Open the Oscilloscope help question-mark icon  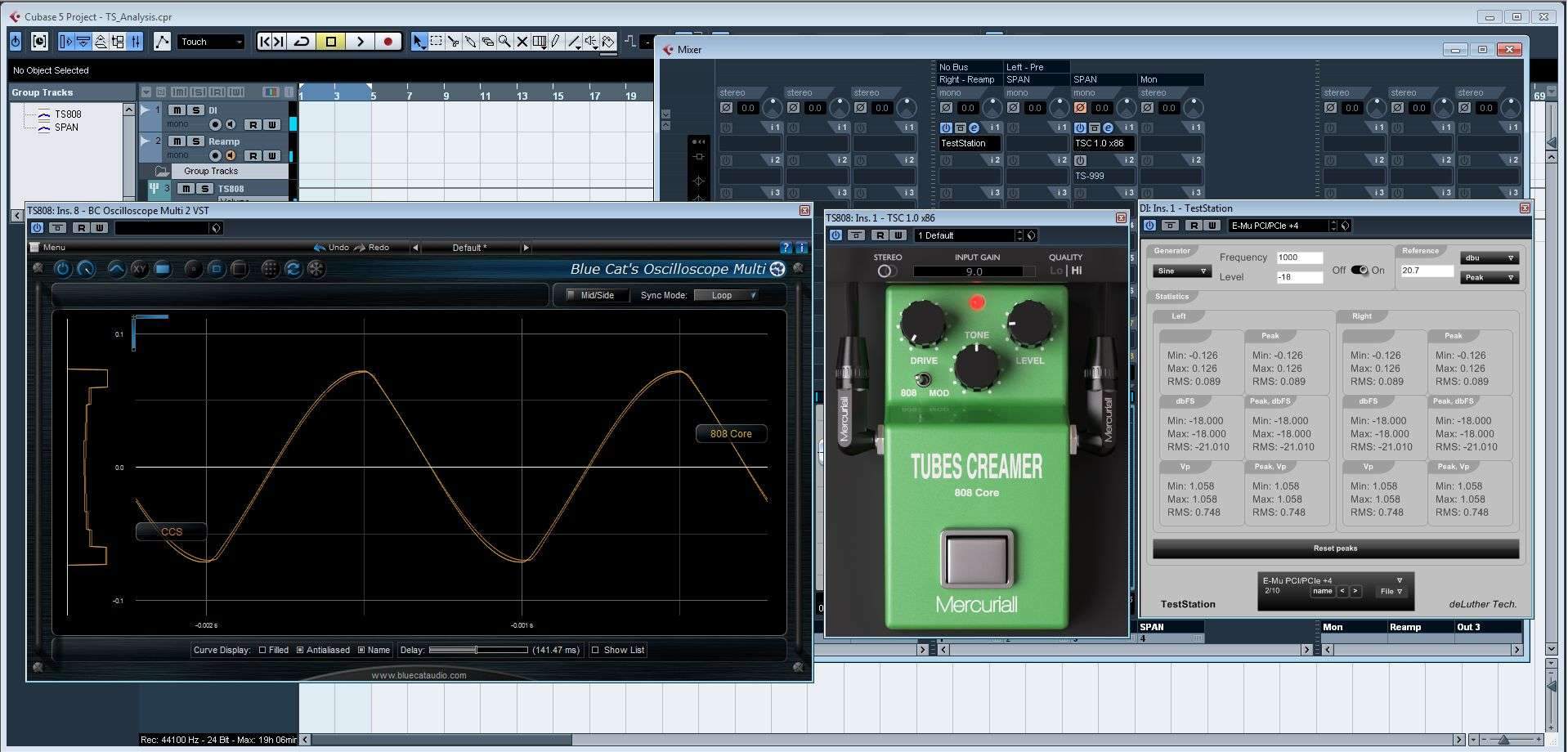786,248
